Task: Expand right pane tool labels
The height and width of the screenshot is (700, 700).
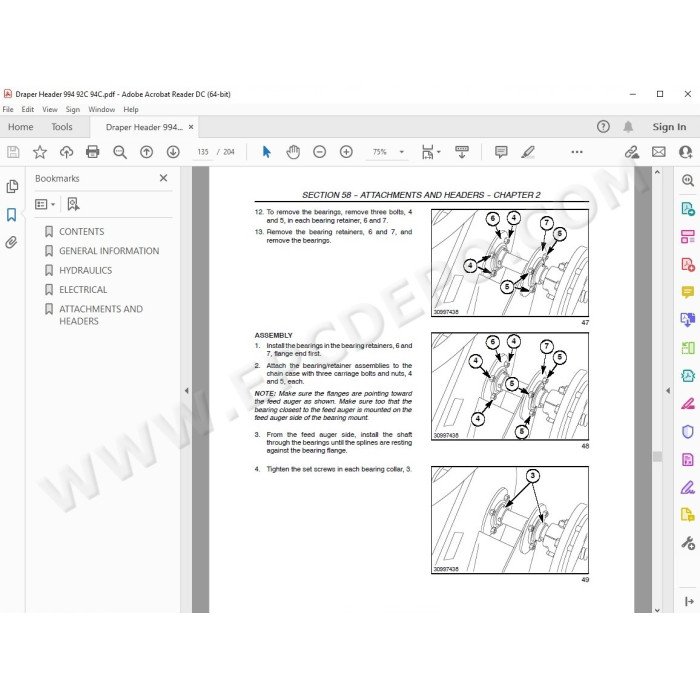Action: (x=689, y=602)
